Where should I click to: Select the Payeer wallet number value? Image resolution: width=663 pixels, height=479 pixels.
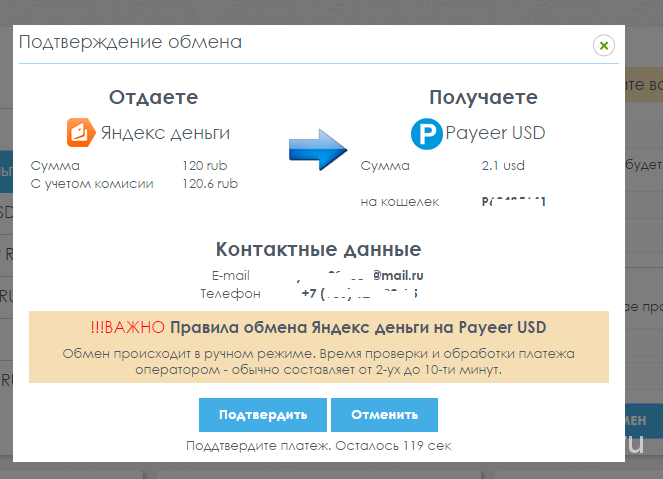tap(514, 202)
